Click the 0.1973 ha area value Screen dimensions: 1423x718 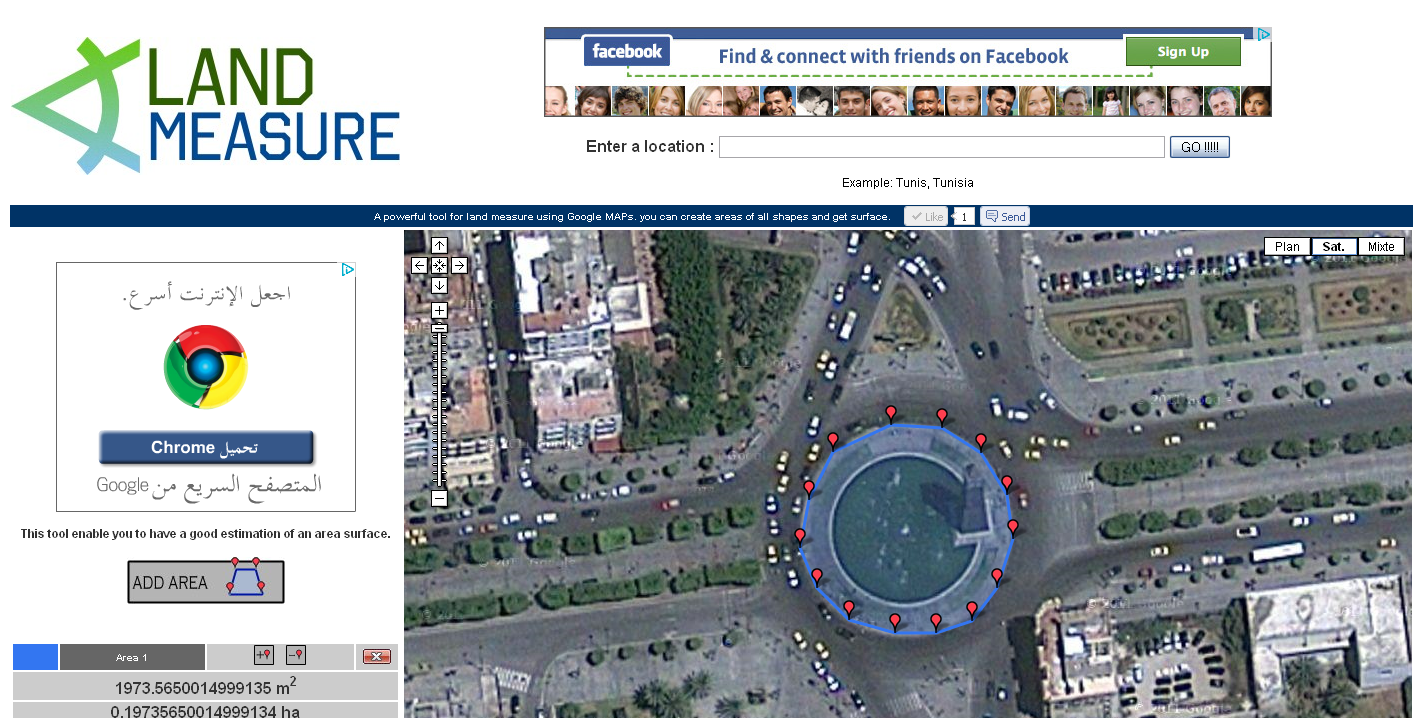(x=205, y=712)
